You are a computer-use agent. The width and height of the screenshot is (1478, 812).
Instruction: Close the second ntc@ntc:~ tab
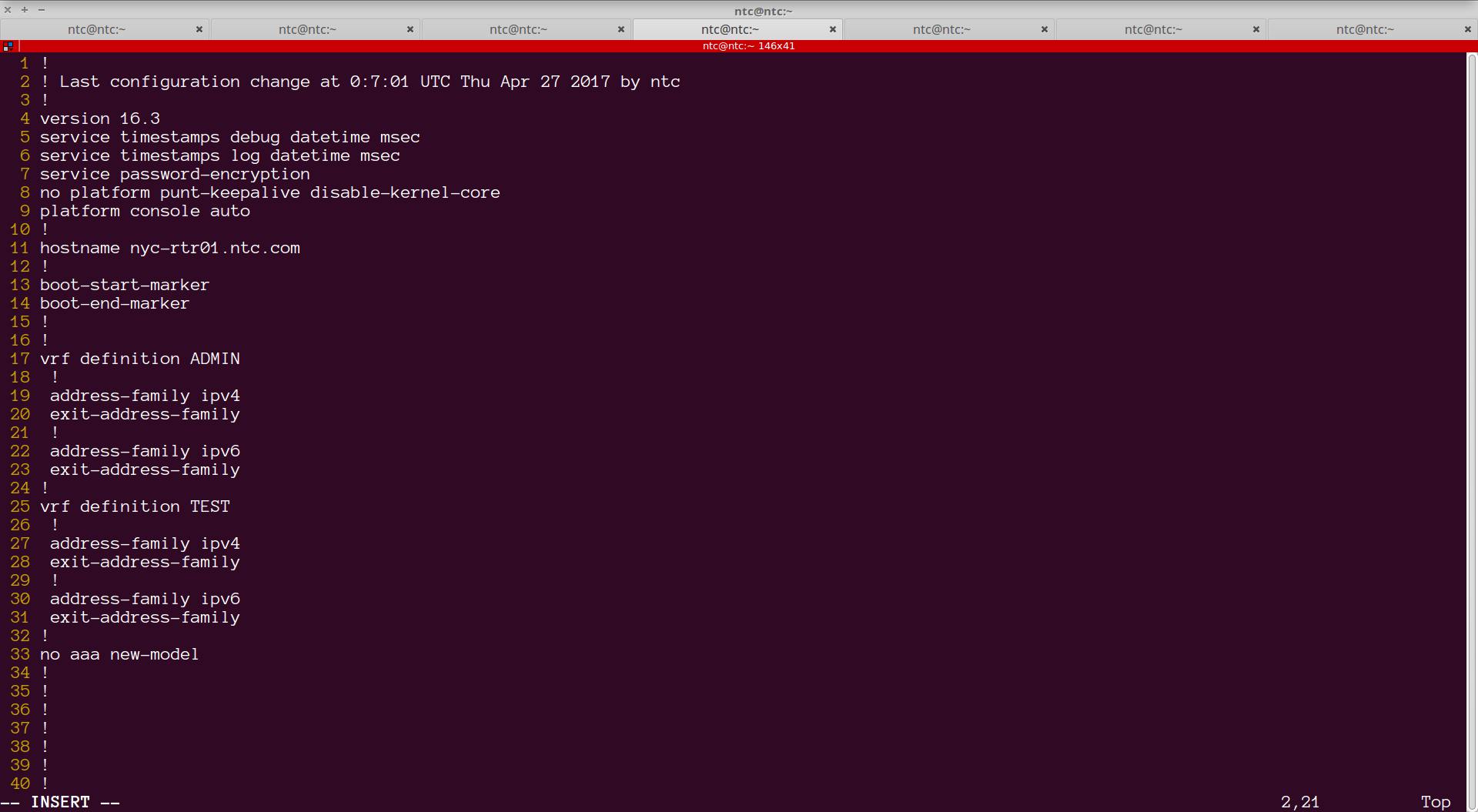tap(410, 29)
